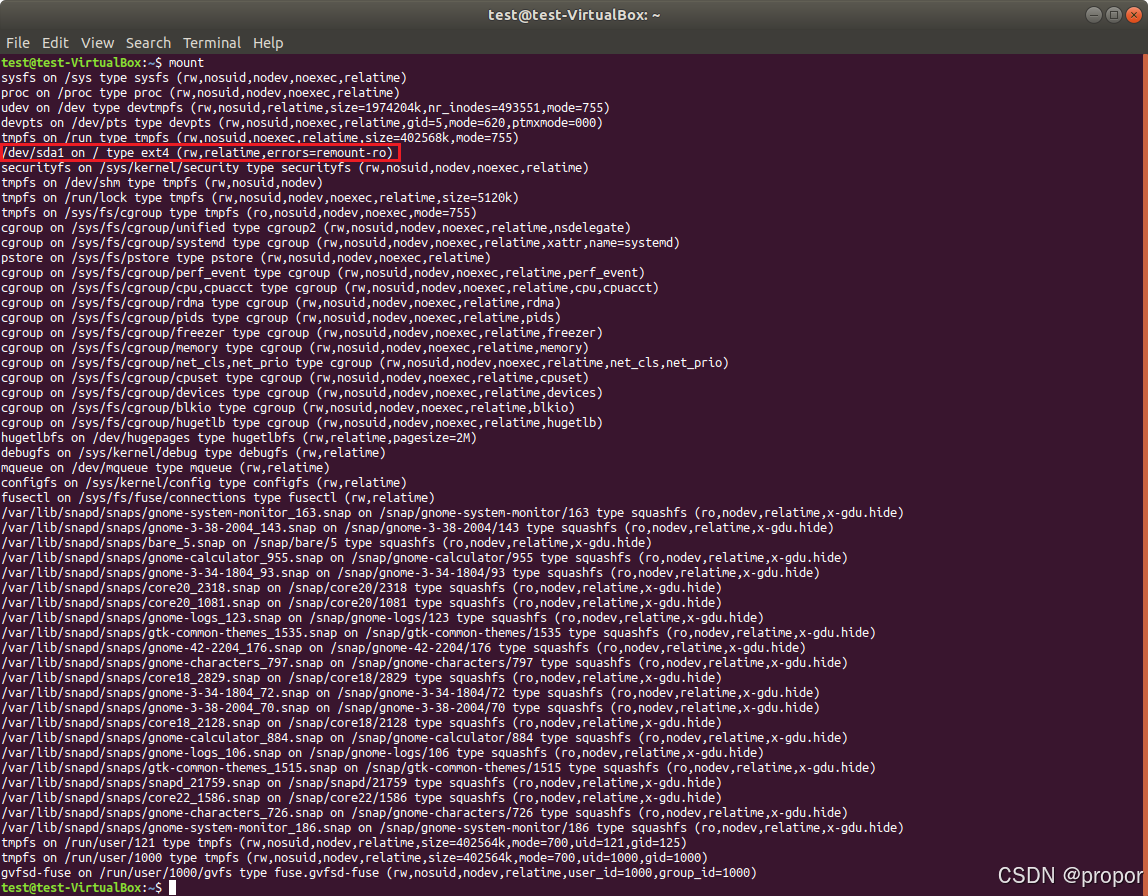Click the tmpfs on /sys/fs/cgroup line
The height and width of the screenshot is (896, 1148).
(x=239, y=213)
